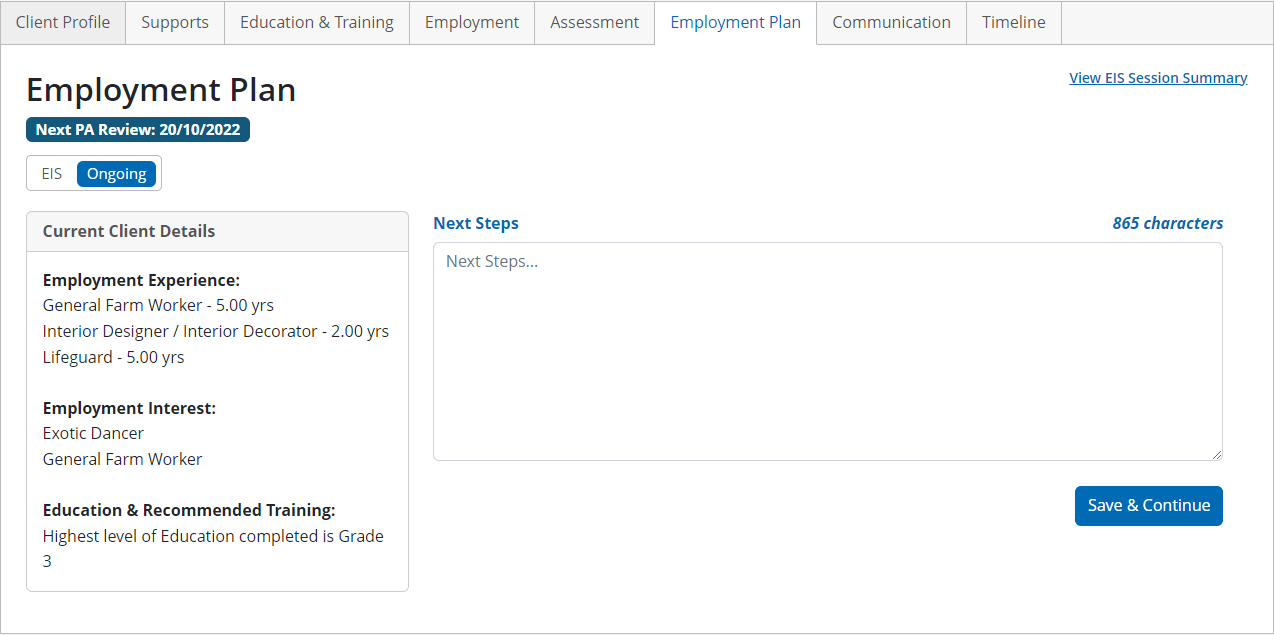Click the Next Steps resize handle

(1217, 455)
